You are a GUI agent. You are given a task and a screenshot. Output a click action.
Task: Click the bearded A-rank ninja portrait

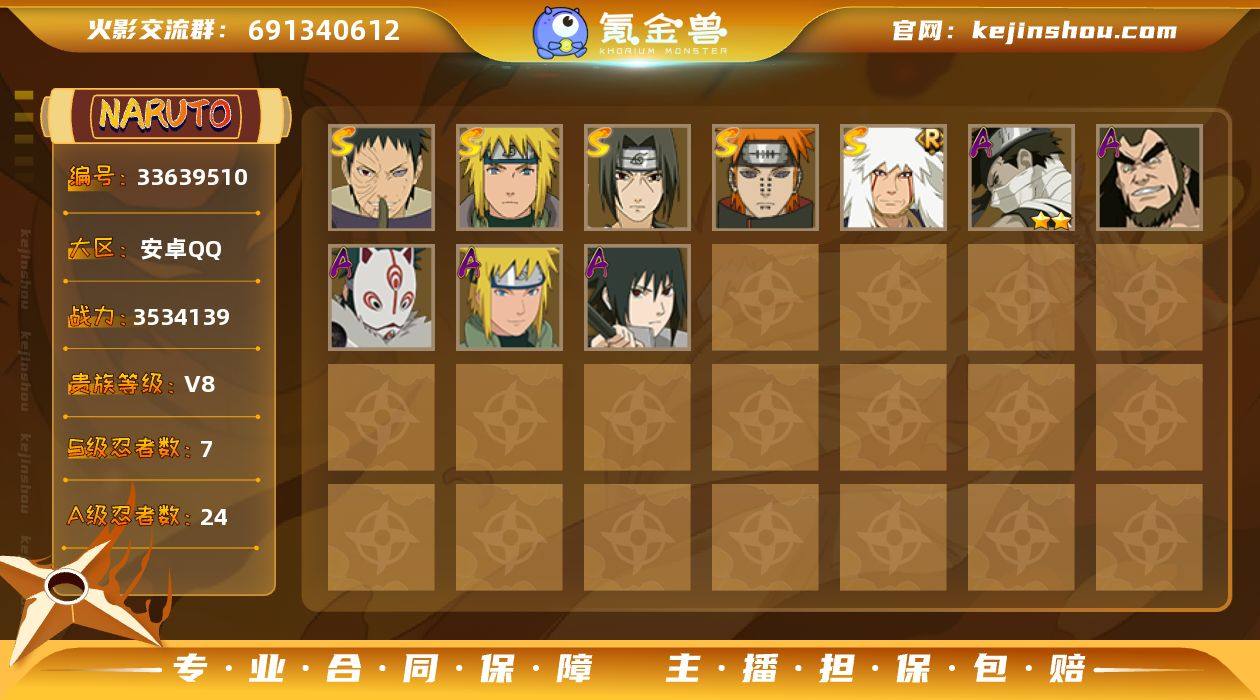(1149, 178)
